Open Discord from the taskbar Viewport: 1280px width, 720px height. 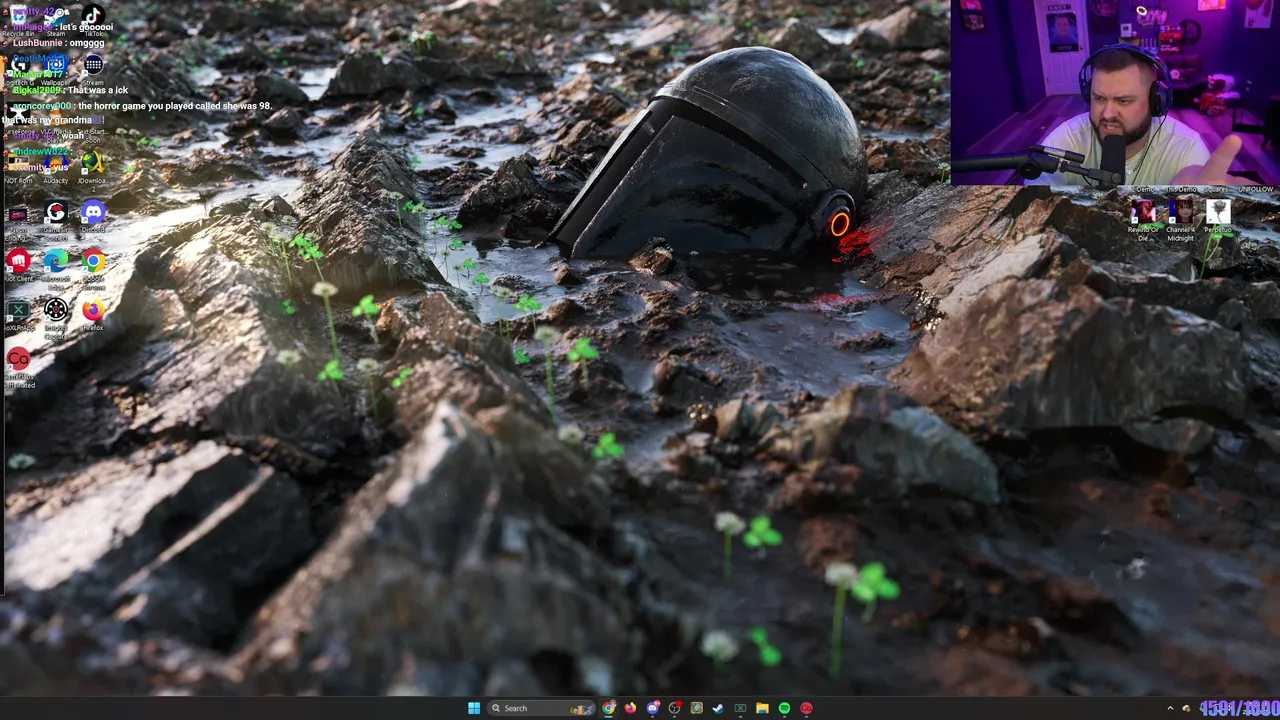click(x=653, y=708)
